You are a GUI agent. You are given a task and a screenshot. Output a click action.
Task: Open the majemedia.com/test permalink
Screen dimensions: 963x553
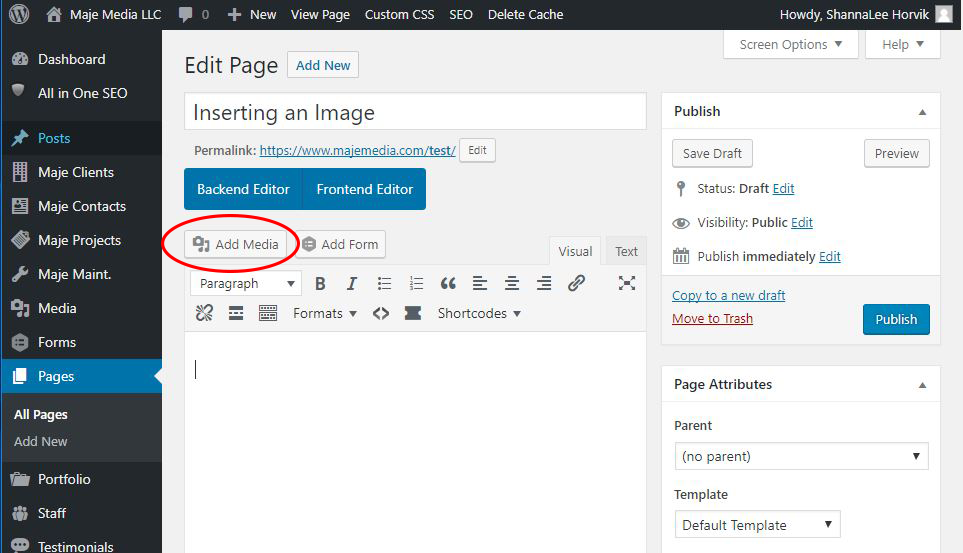[x=357, y=151]
